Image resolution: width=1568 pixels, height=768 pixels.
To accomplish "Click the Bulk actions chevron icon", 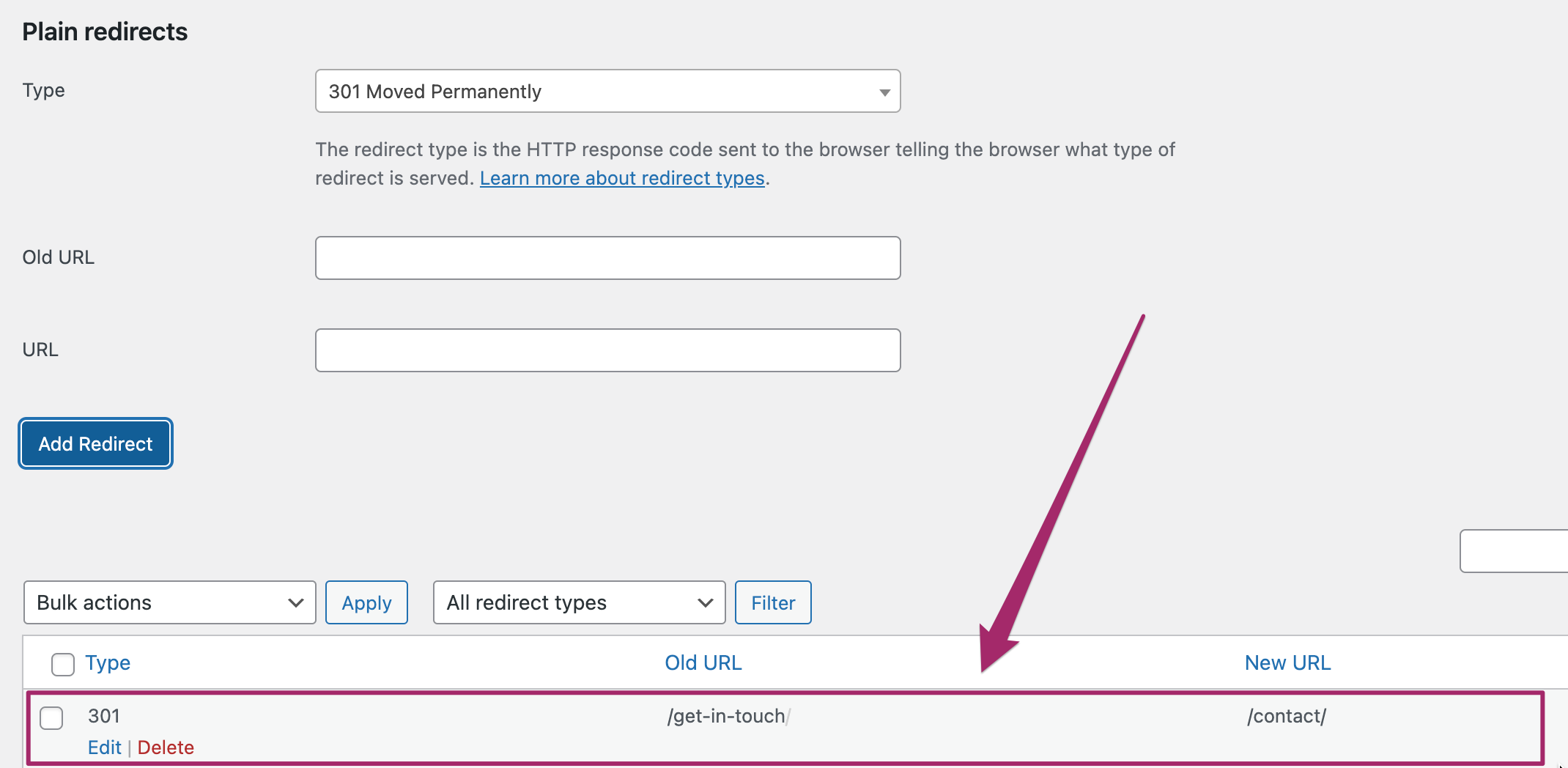I will [296, 602].
